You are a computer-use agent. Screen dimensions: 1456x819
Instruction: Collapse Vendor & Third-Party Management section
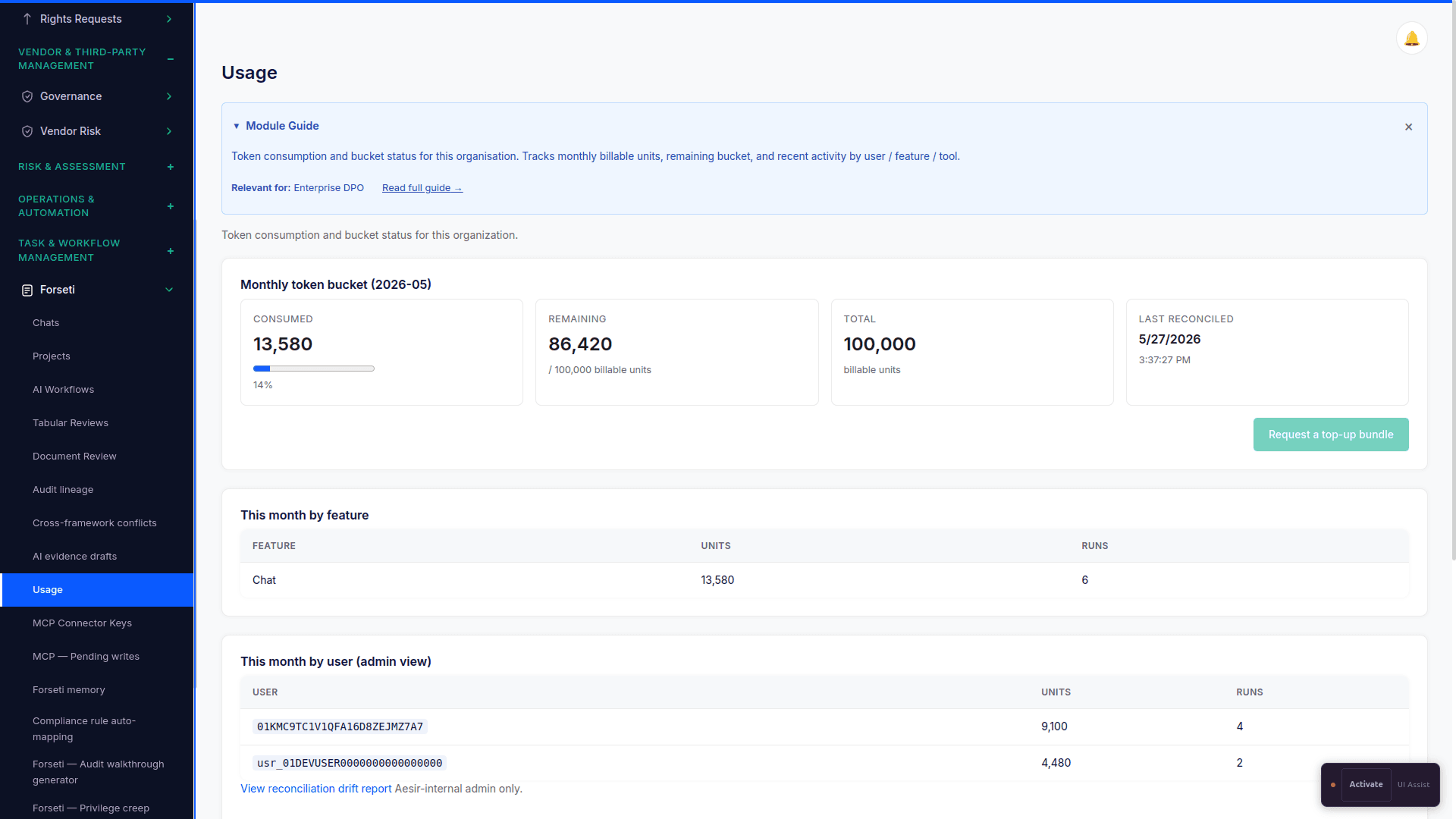click(x=171, y=59)
